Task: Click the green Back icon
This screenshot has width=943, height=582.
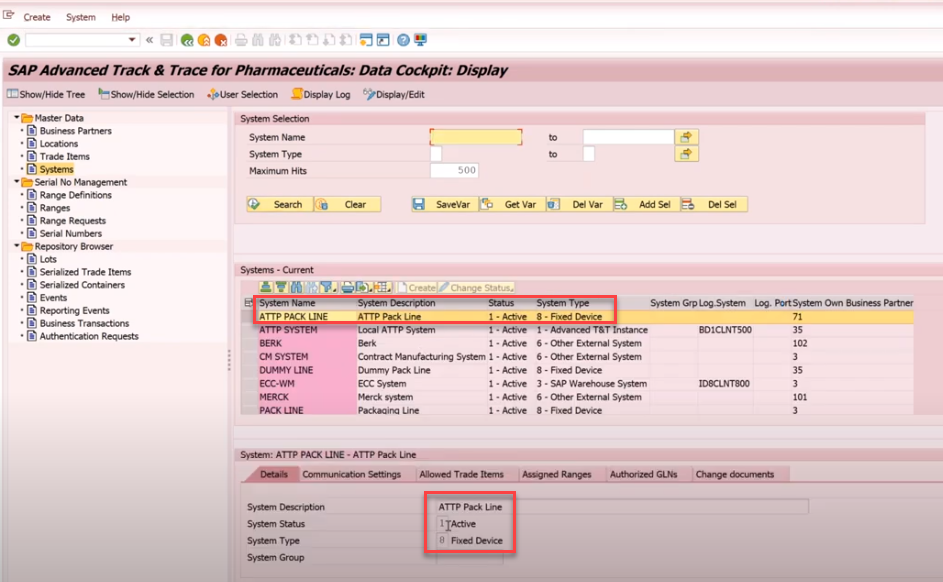Action: pyautogui.click(x=187, y=40)
